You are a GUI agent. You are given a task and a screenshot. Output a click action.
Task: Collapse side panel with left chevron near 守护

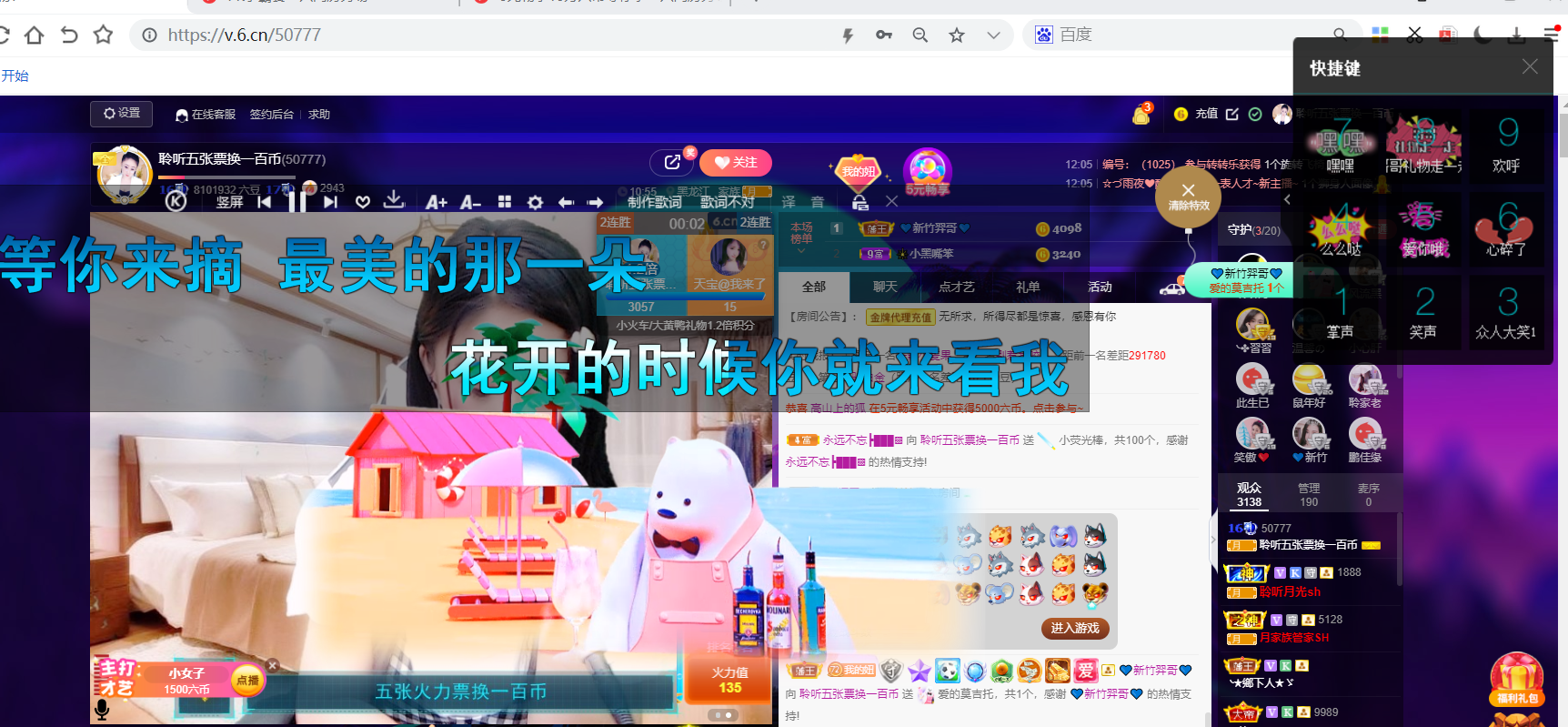[1287, 199]
